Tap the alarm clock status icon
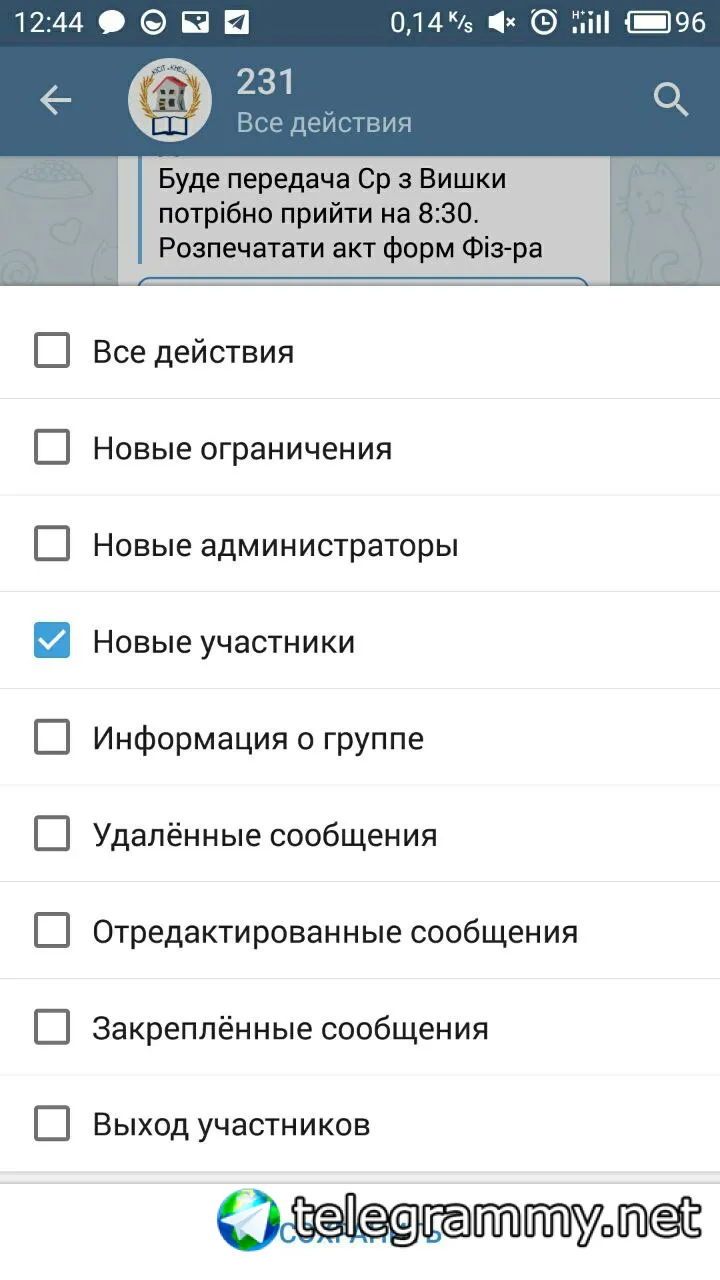The width and height of the screenshot is (720, 1280). [544, 22]
